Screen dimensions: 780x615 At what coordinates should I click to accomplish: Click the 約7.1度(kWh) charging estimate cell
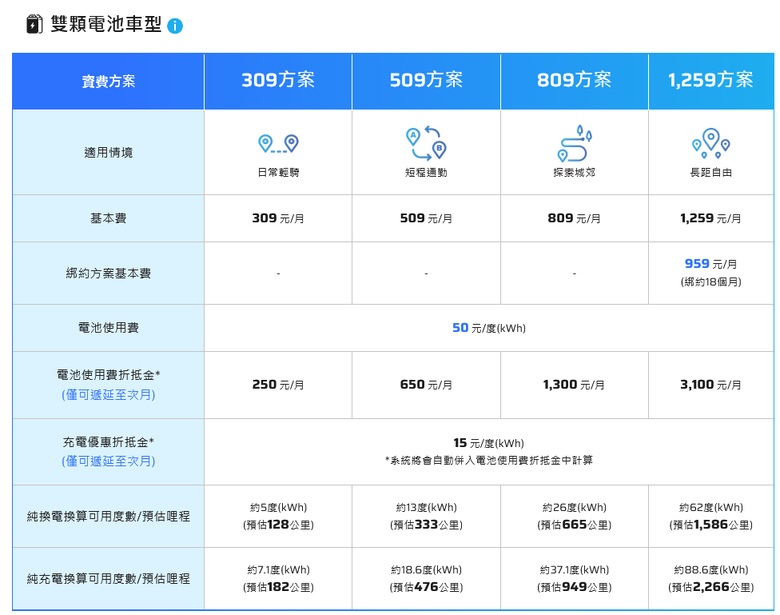278,579
